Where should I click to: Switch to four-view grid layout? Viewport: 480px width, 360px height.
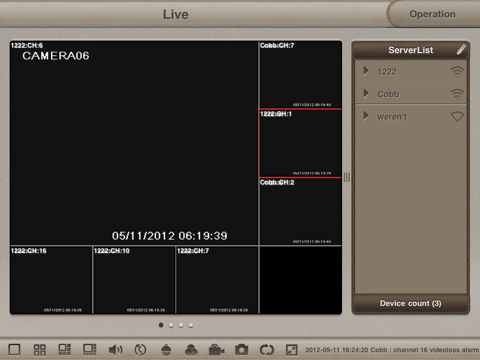click(39, 350)
